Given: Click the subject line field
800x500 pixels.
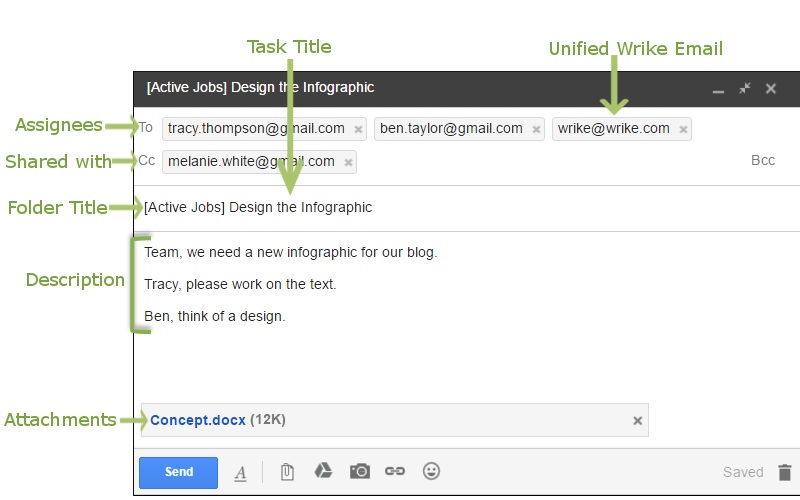Looking at the screenshot, I should coord(467,208).
